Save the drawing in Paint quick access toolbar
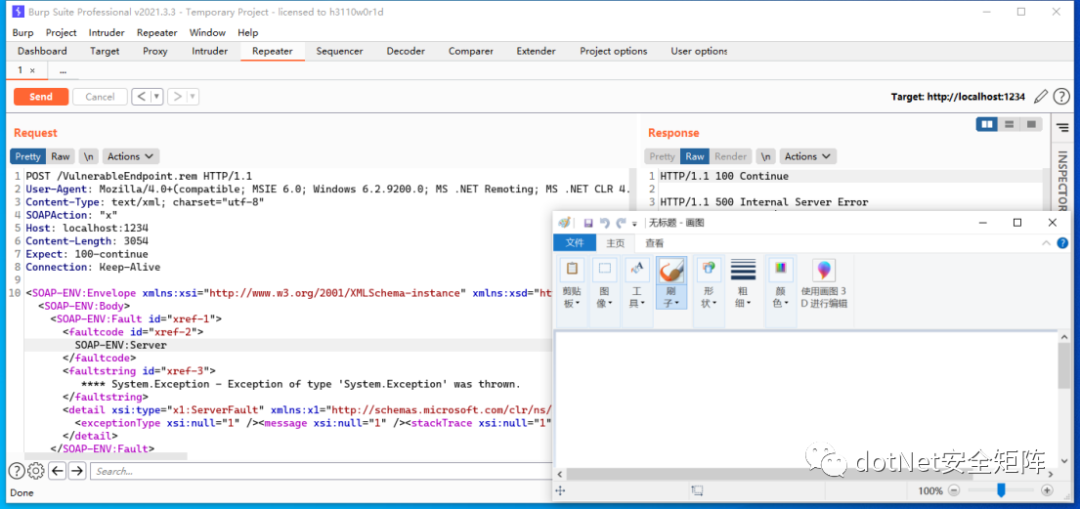The image size is (1080, 509). coord(588,223)
